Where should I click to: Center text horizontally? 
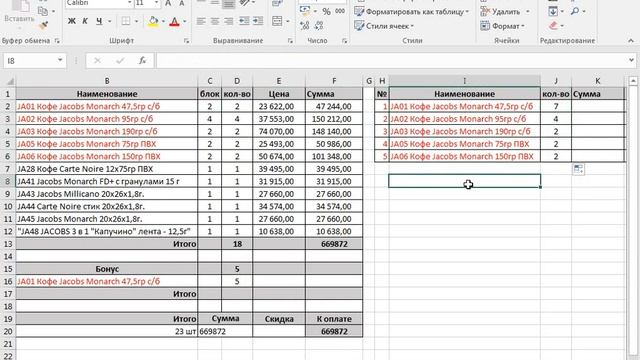(215, 21)
